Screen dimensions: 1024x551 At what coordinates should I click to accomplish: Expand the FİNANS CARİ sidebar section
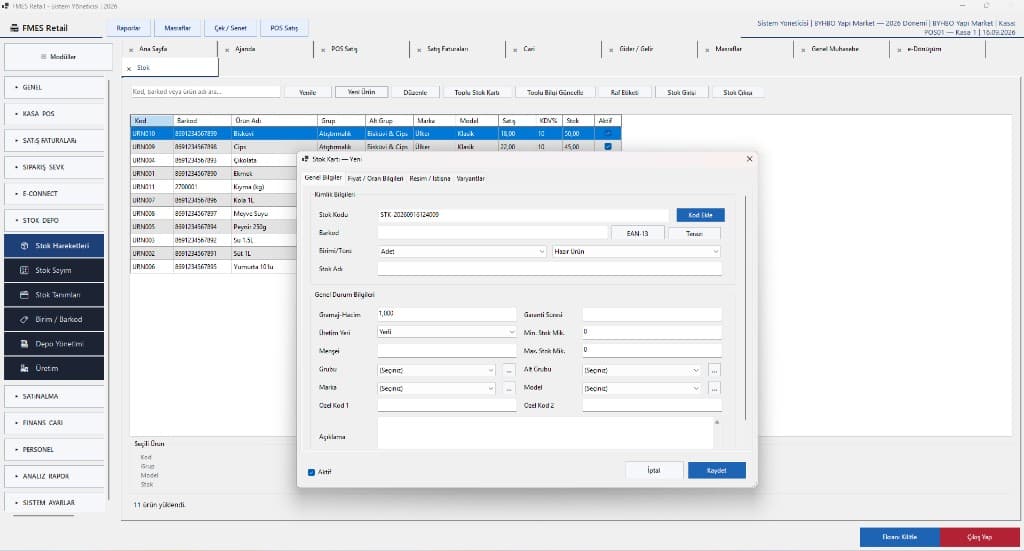click(x=54, y=423)
